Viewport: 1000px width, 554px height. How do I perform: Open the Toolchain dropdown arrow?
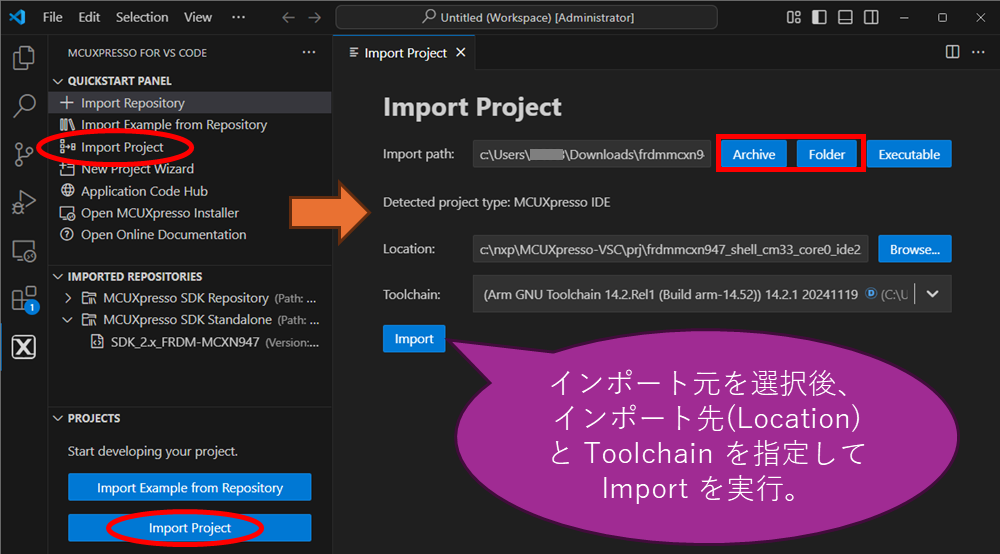pos(933,294)
